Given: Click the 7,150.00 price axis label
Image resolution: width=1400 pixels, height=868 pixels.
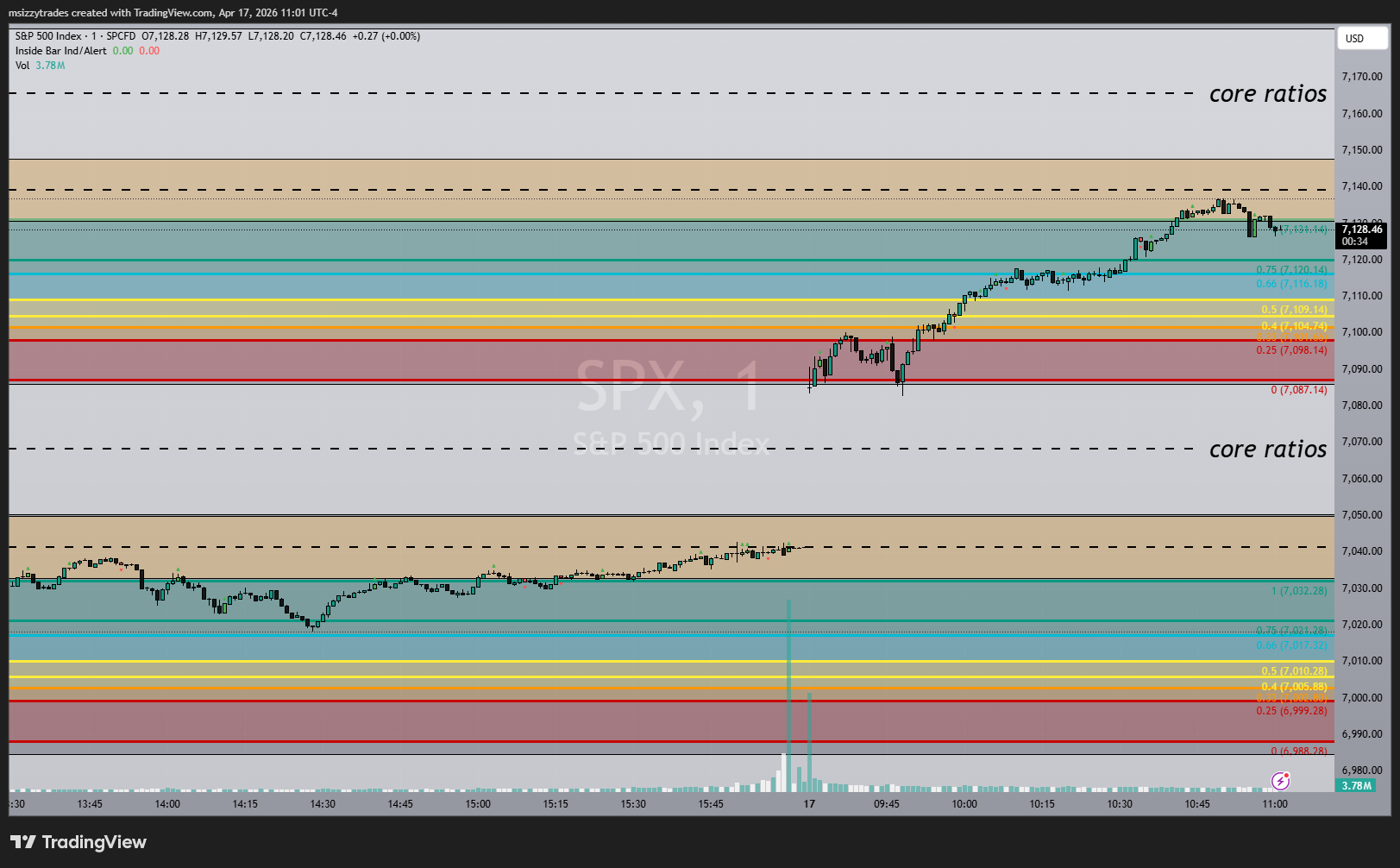Looking at the screenshot, I should click(x=1362, y=150).
